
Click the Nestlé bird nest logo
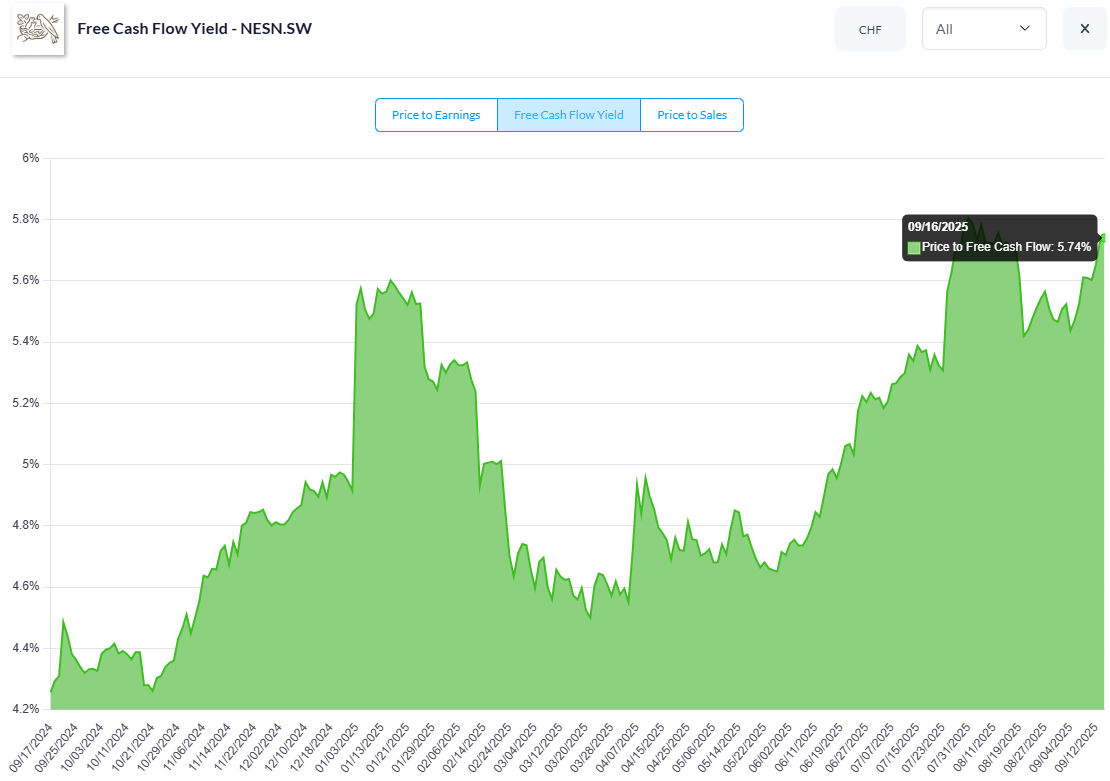click(38, 29)
